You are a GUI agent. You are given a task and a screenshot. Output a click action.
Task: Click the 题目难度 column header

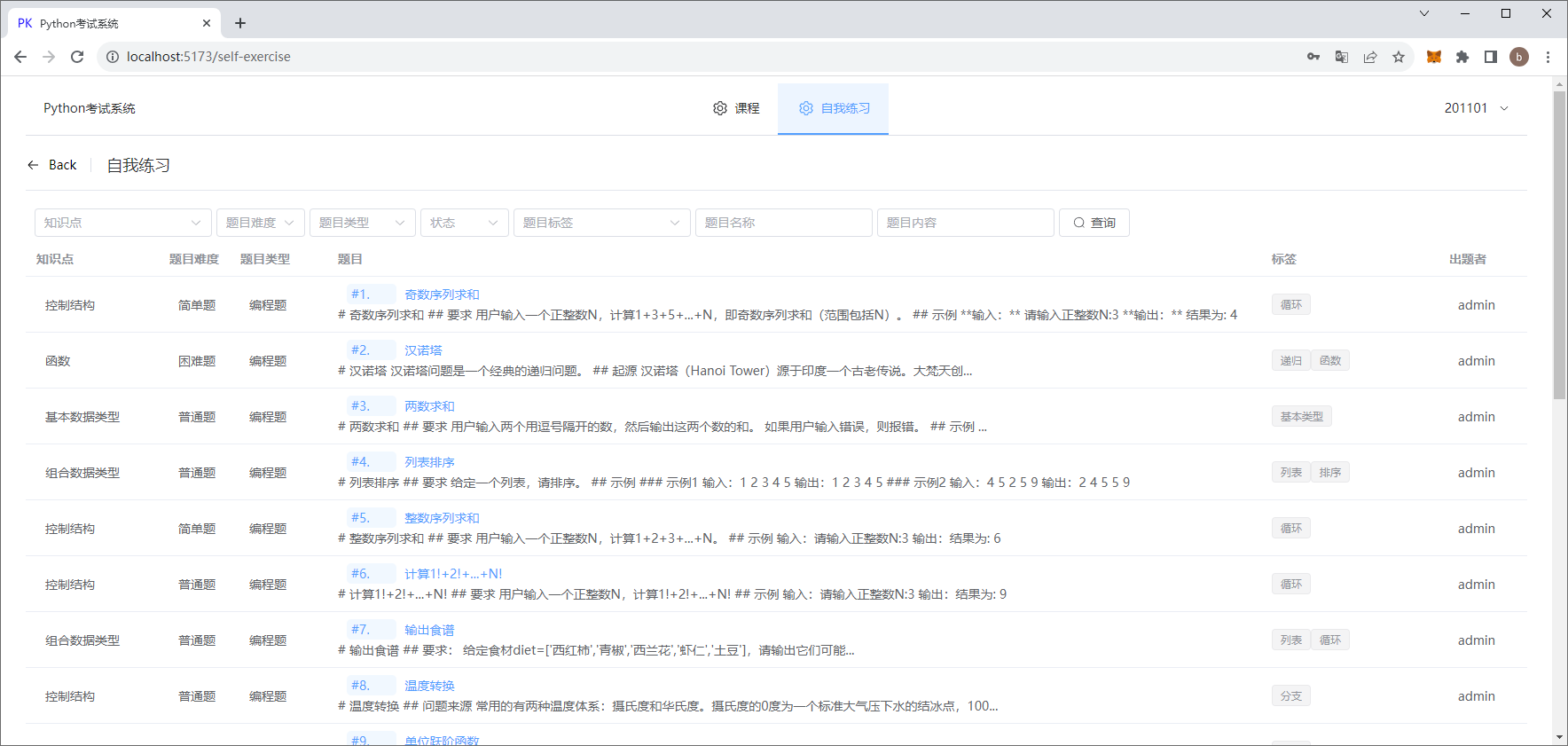[x=194, y=259]
